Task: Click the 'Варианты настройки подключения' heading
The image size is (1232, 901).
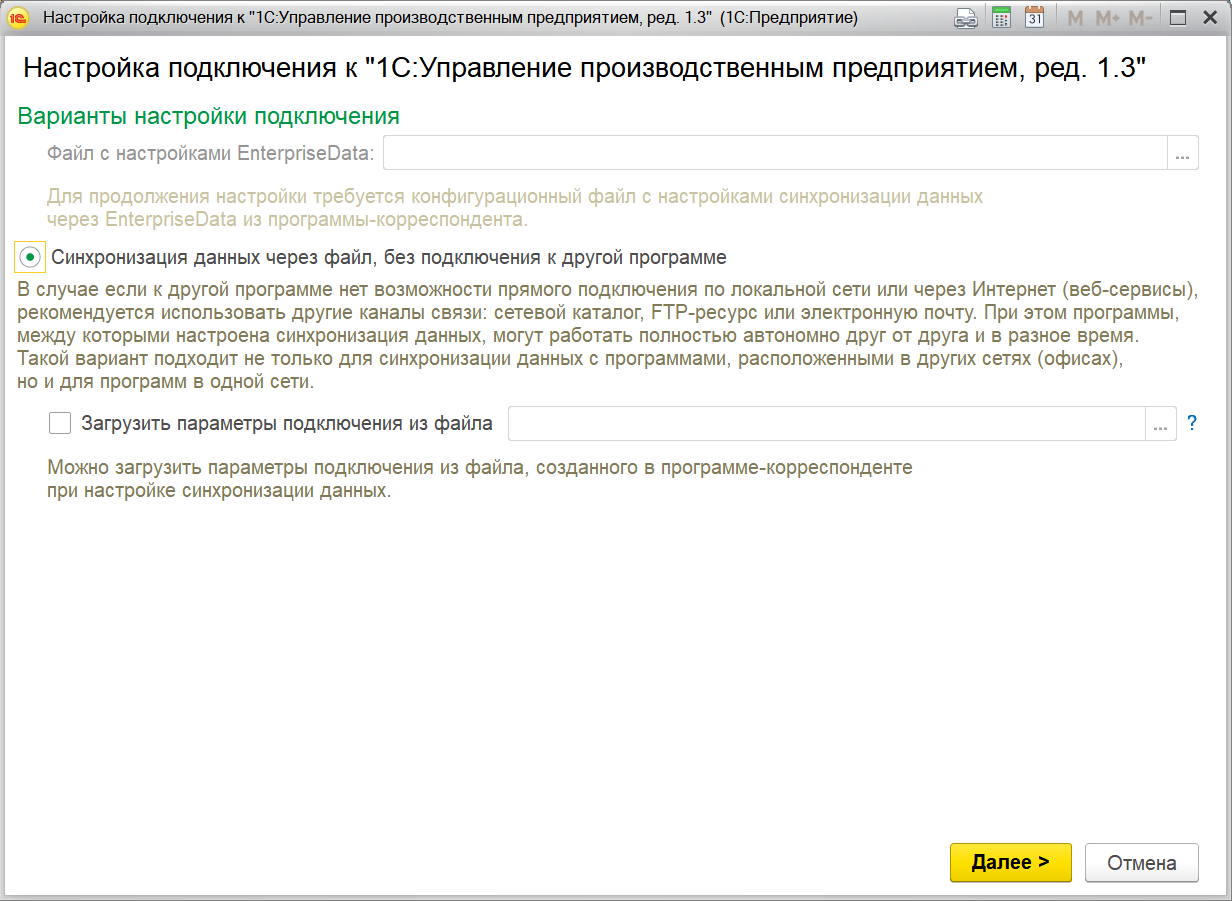Action: (209, 116)
